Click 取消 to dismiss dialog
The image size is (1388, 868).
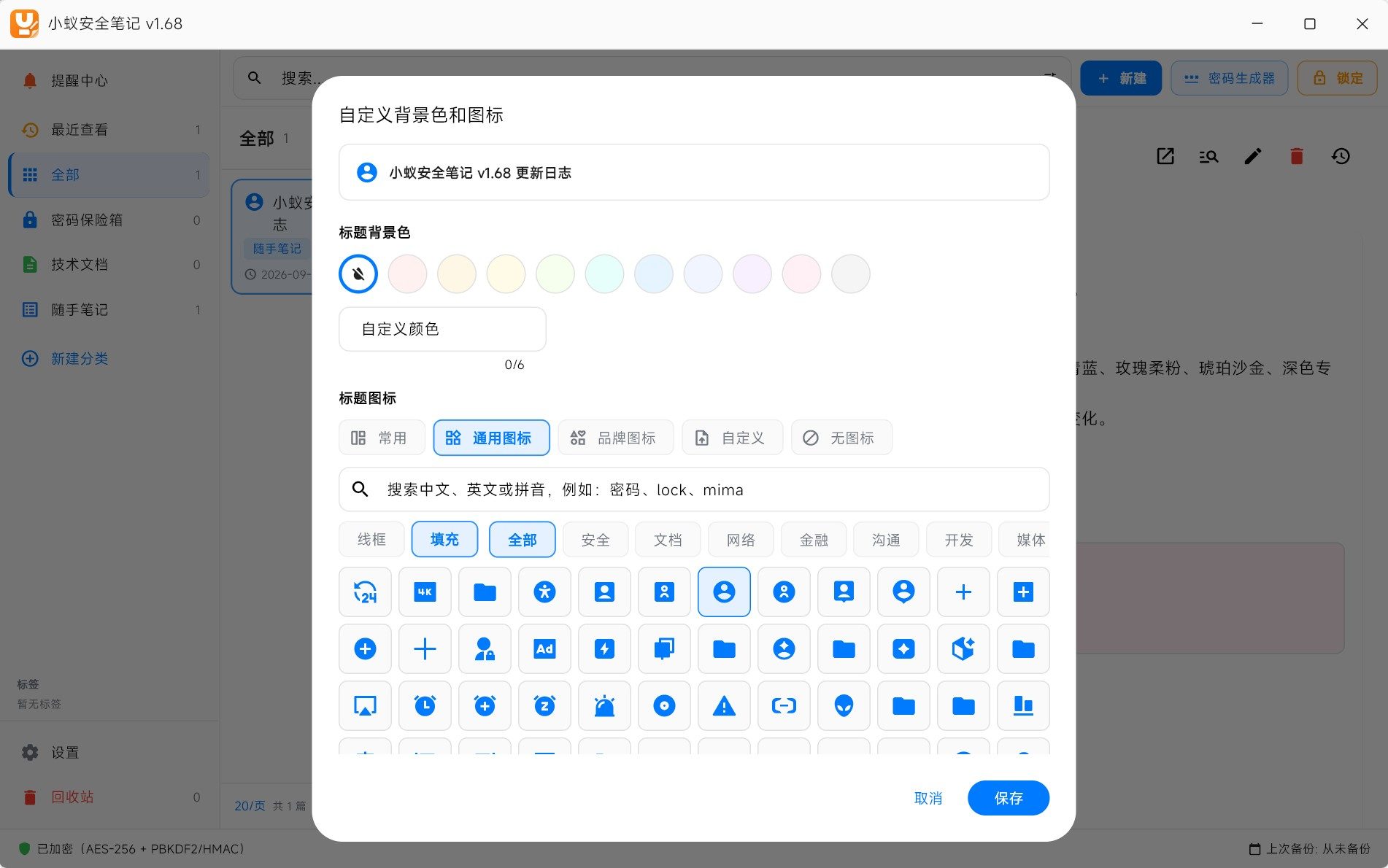(x=928, y=798)
